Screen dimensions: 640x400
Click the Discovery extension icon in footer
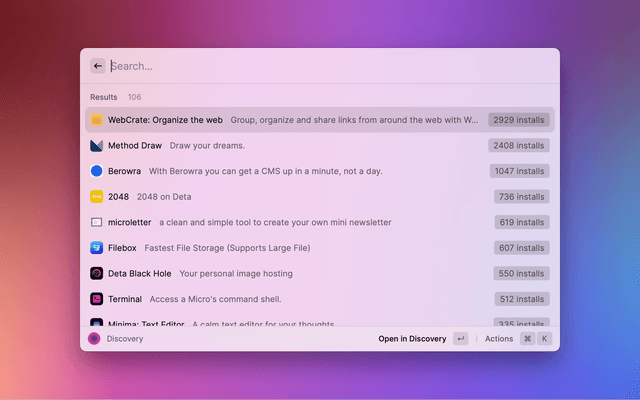94,339
